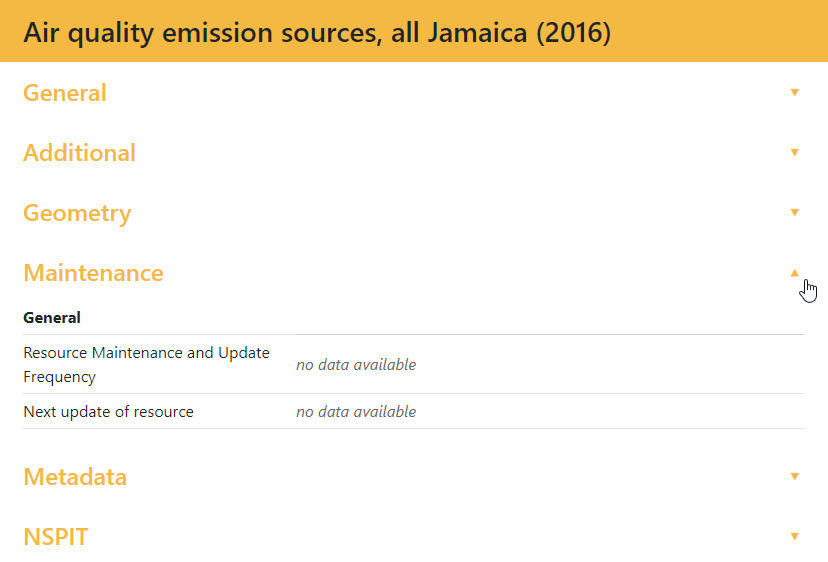
Task: Click the Resource Maintenance and Update Frequency label
Action: point(146,364)
